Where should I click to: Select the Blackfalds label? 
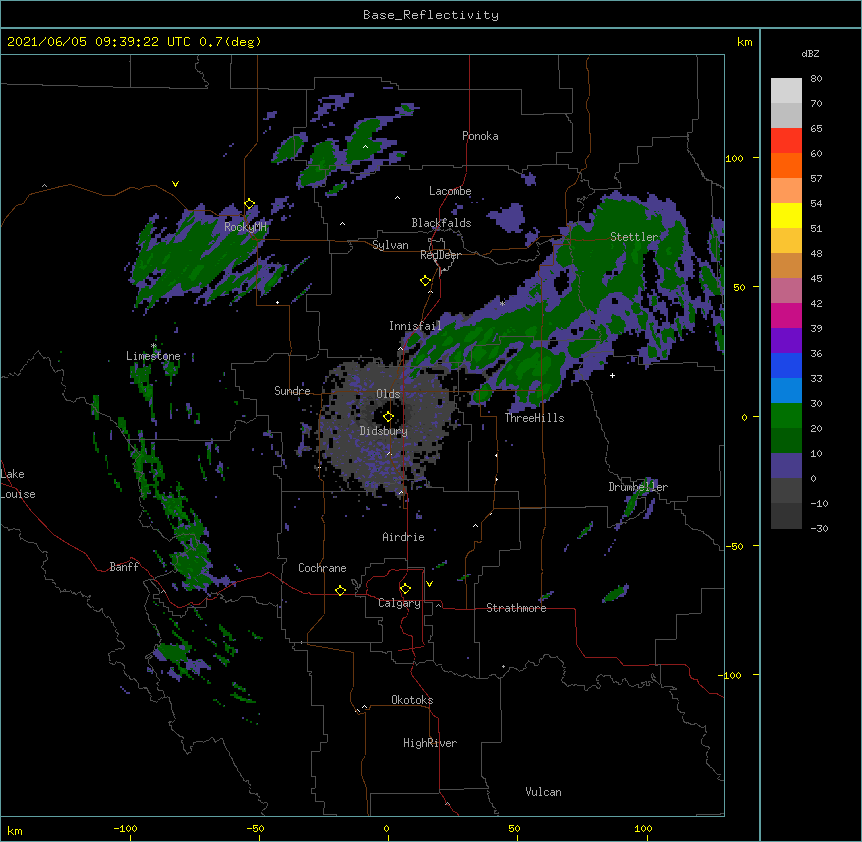441,223
